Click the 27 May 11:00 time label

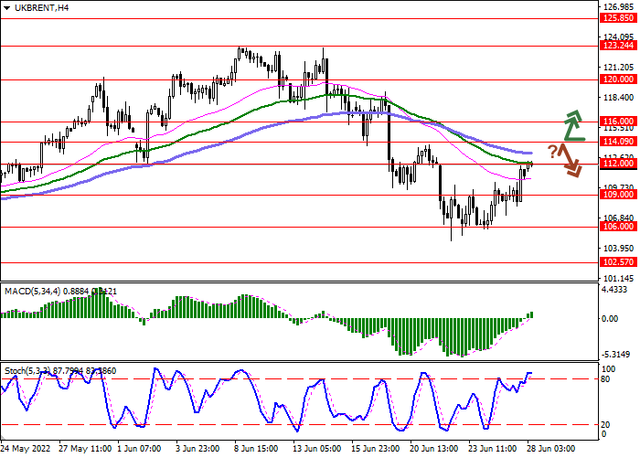[85, 449]
